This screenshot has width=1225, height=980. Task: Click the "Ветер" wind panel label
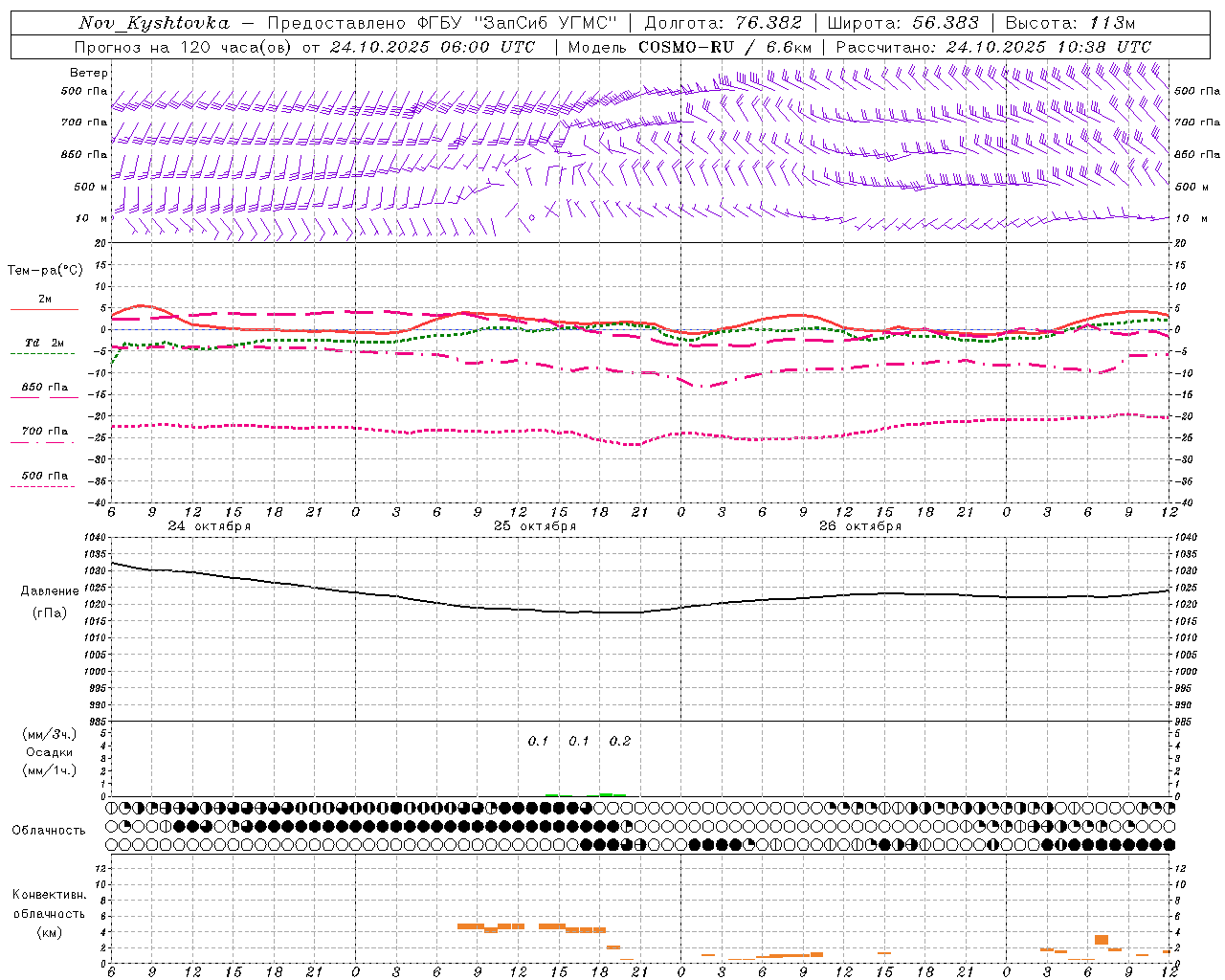(x=89, y=73)
